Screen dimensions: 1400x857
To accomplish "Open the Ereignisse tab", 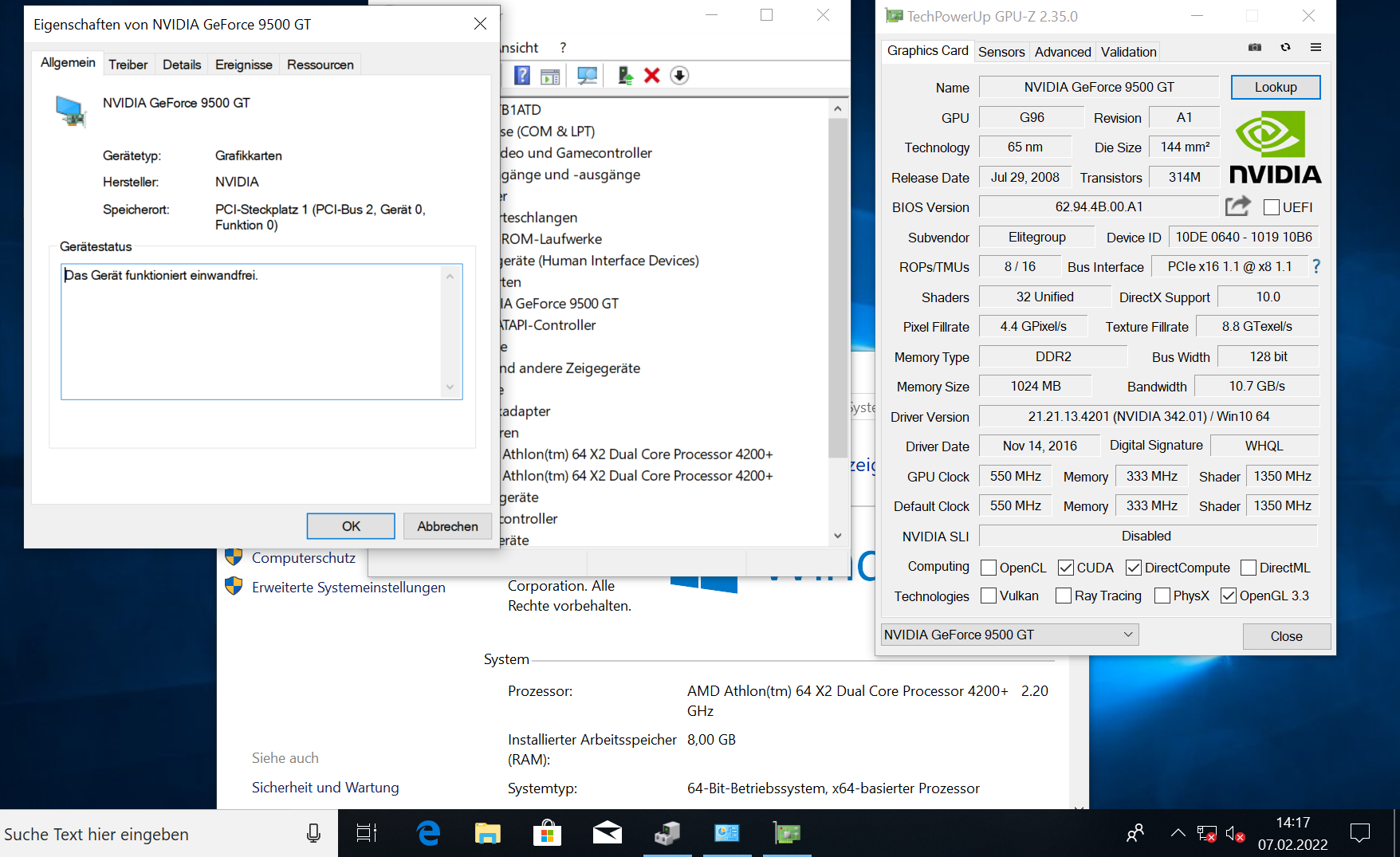I will (244, 65).
